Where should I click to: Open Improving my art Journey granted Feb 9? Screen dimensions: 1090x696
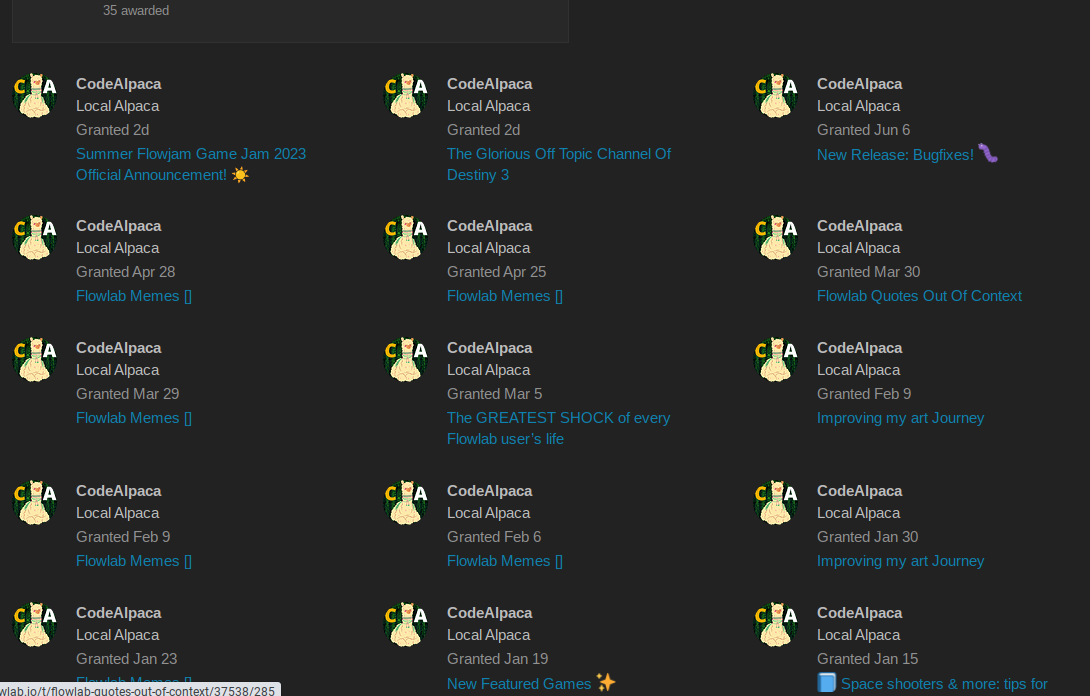[x=900, y=418]
